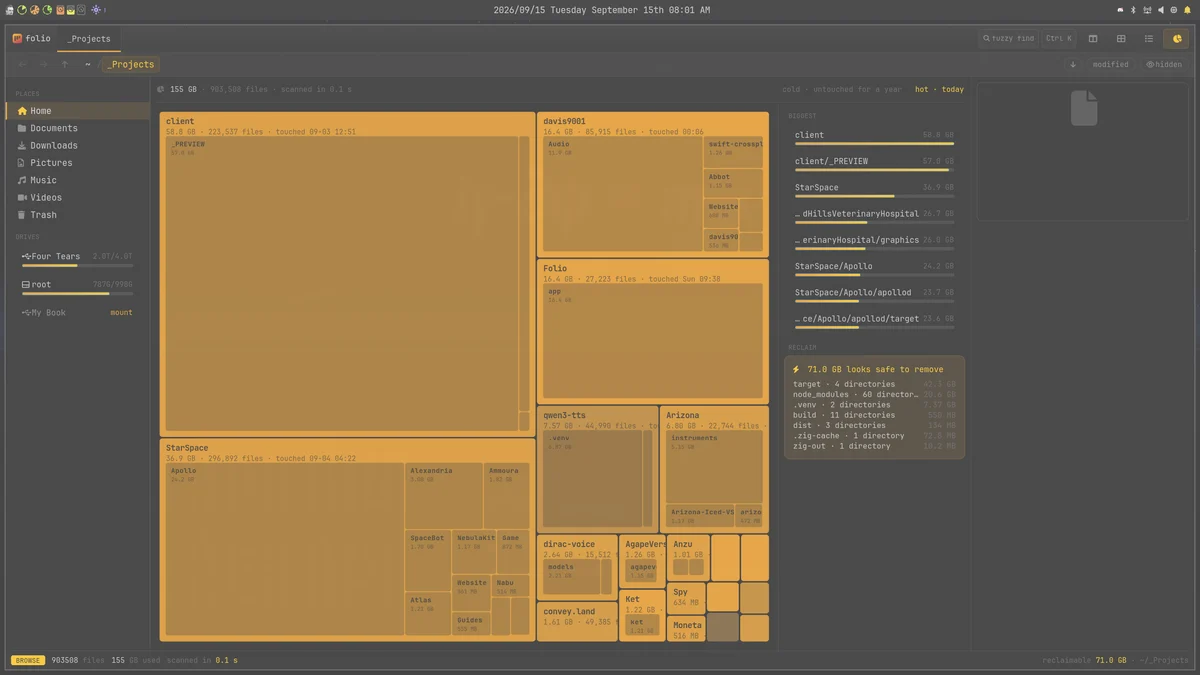Click the target · 4 directories row
Viewport: 1200px width, 675px height.
[874, 384]
